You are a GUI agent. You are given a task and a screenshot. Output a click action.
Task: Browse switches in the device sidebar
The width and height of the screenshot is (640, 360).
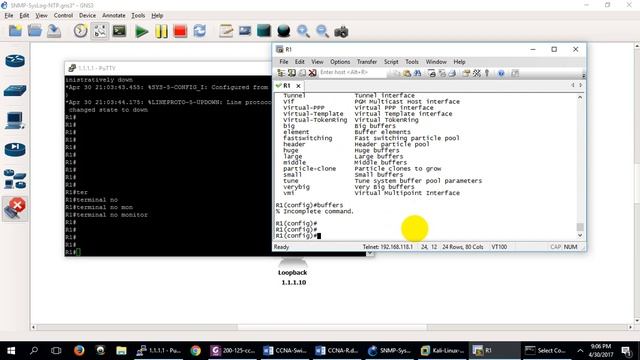pos(15,90)
